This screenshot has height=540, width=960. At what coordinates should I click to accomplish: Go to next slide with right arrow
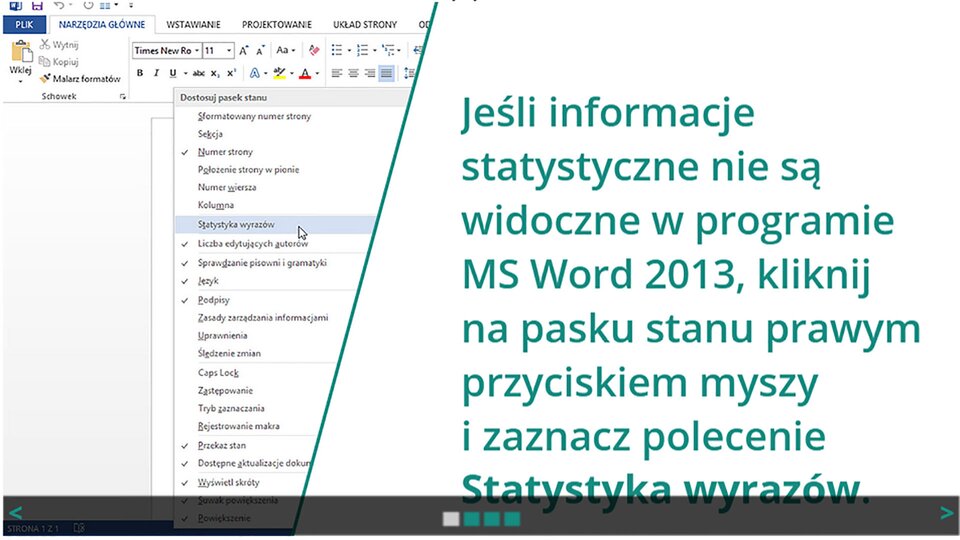(x=946, y=512)
